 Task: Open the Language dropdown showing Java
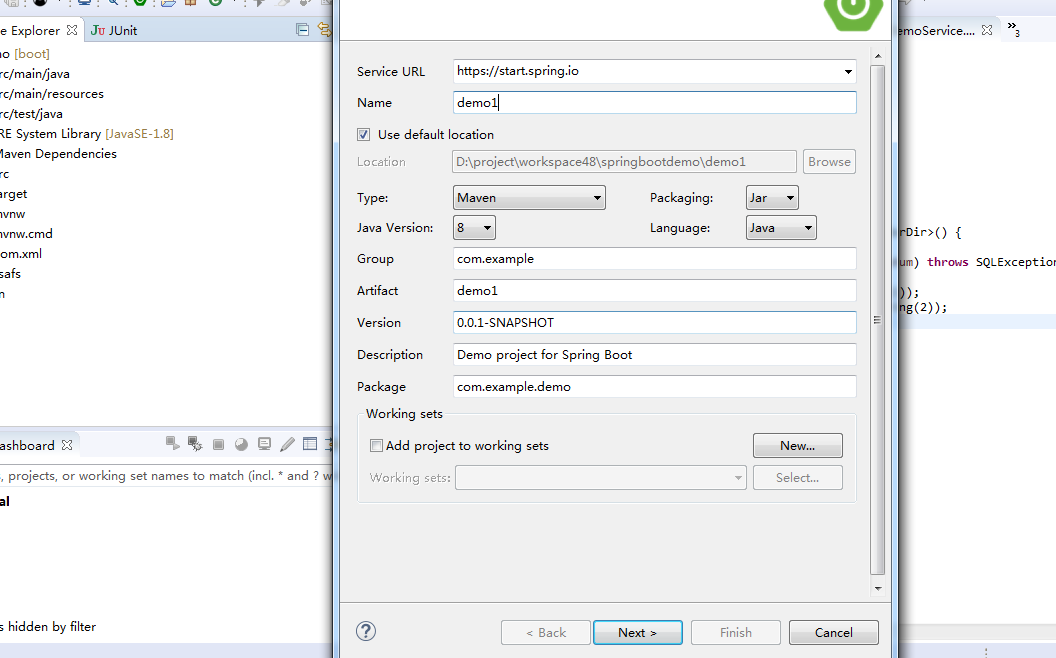click(781, 228)
